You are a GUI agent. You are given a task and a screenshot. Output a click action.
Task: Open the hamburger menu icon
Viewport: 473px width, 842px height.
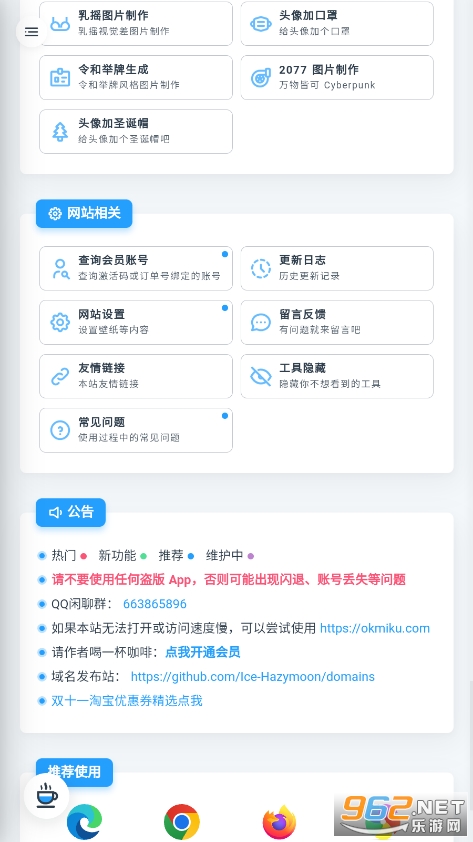click(x=32, y=32)
